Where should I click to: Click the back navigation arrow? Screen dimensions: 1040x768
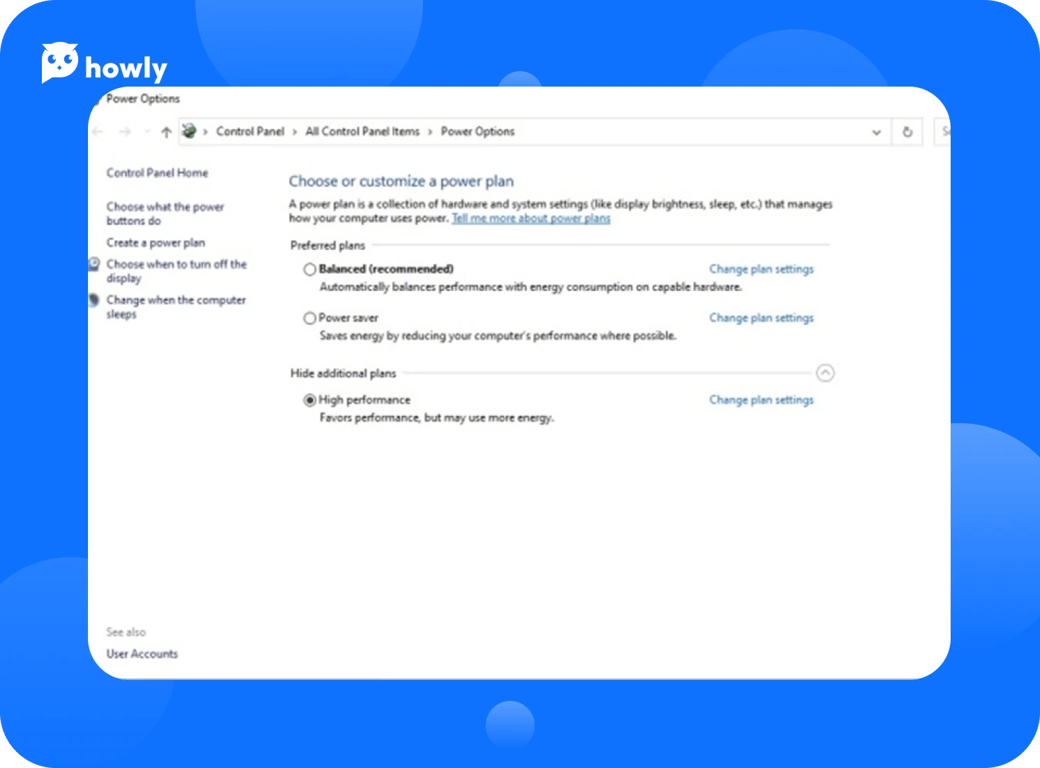tap(98, 132)
